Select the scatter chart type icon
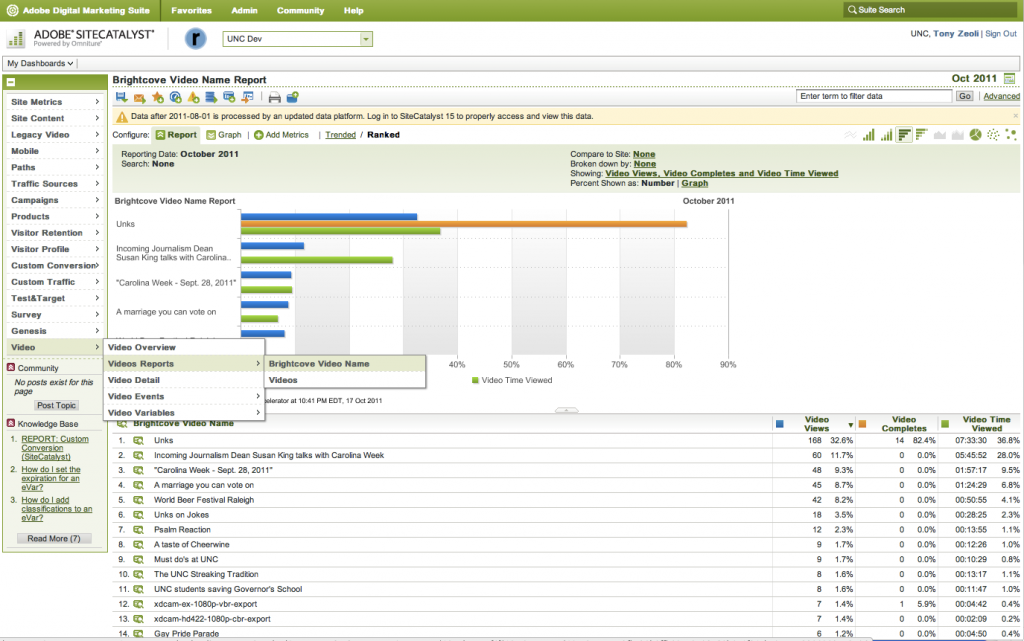1024x641 pixels. pos(993,134)
